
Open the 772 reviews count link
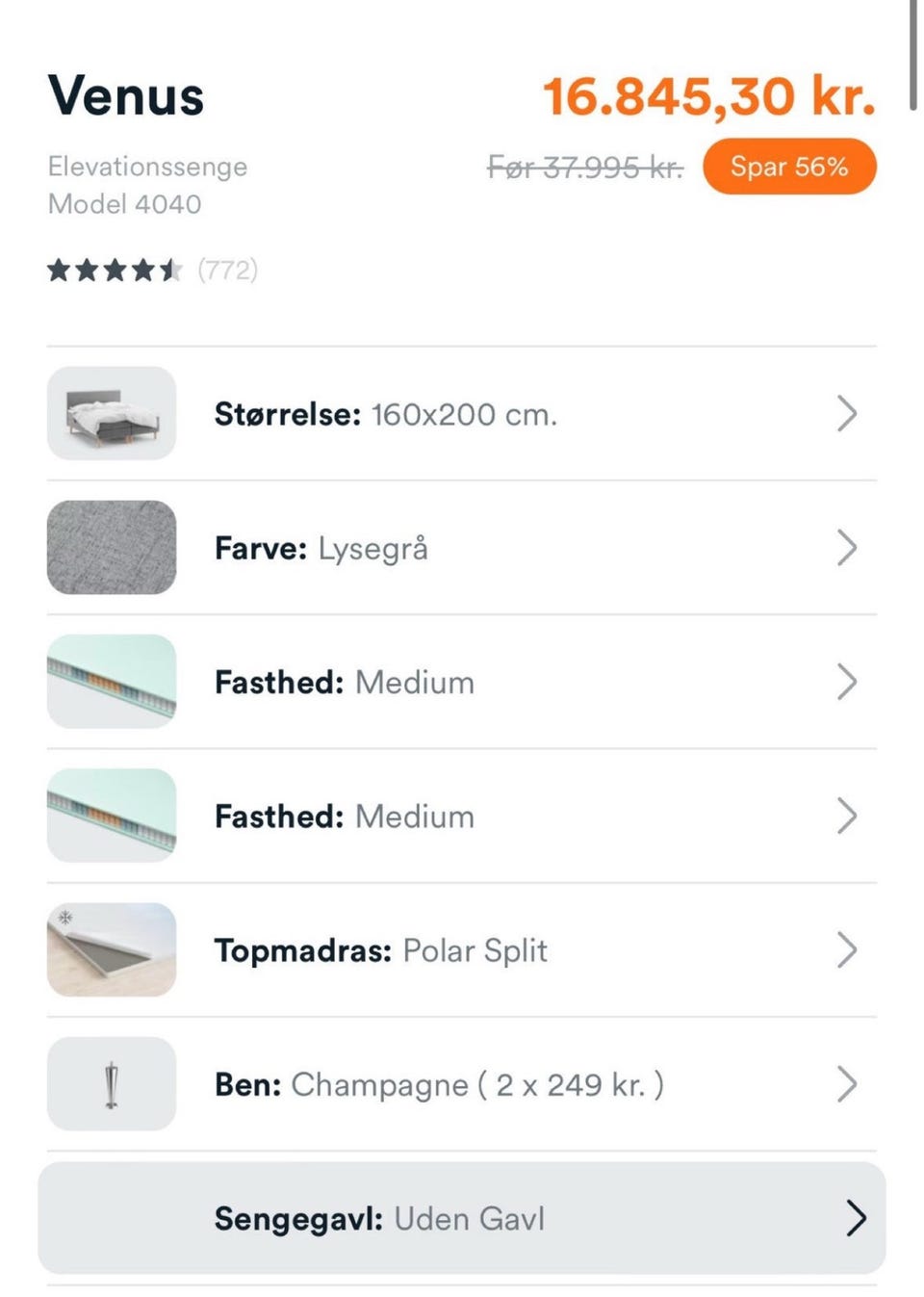click(228, 270)
